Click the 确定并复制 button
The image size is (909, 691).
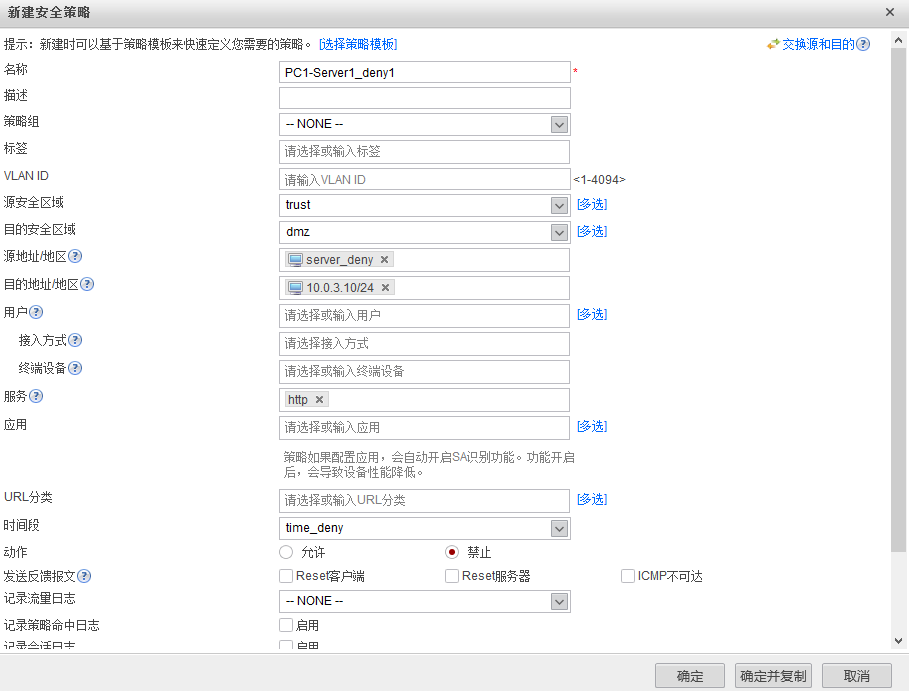[773, 676]
